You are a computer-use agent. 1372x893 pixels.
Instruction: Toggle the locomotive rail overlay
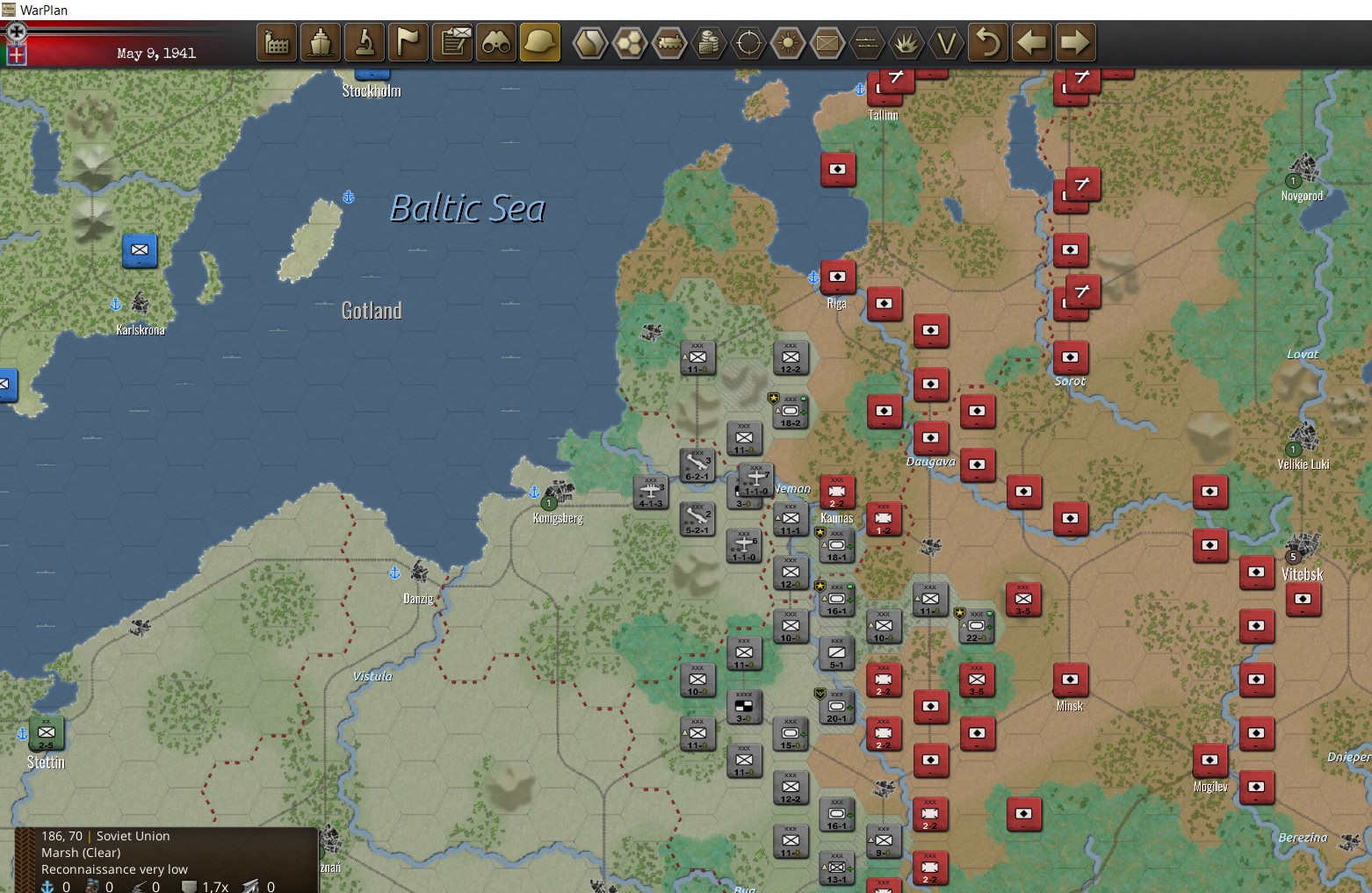(669, 42)
